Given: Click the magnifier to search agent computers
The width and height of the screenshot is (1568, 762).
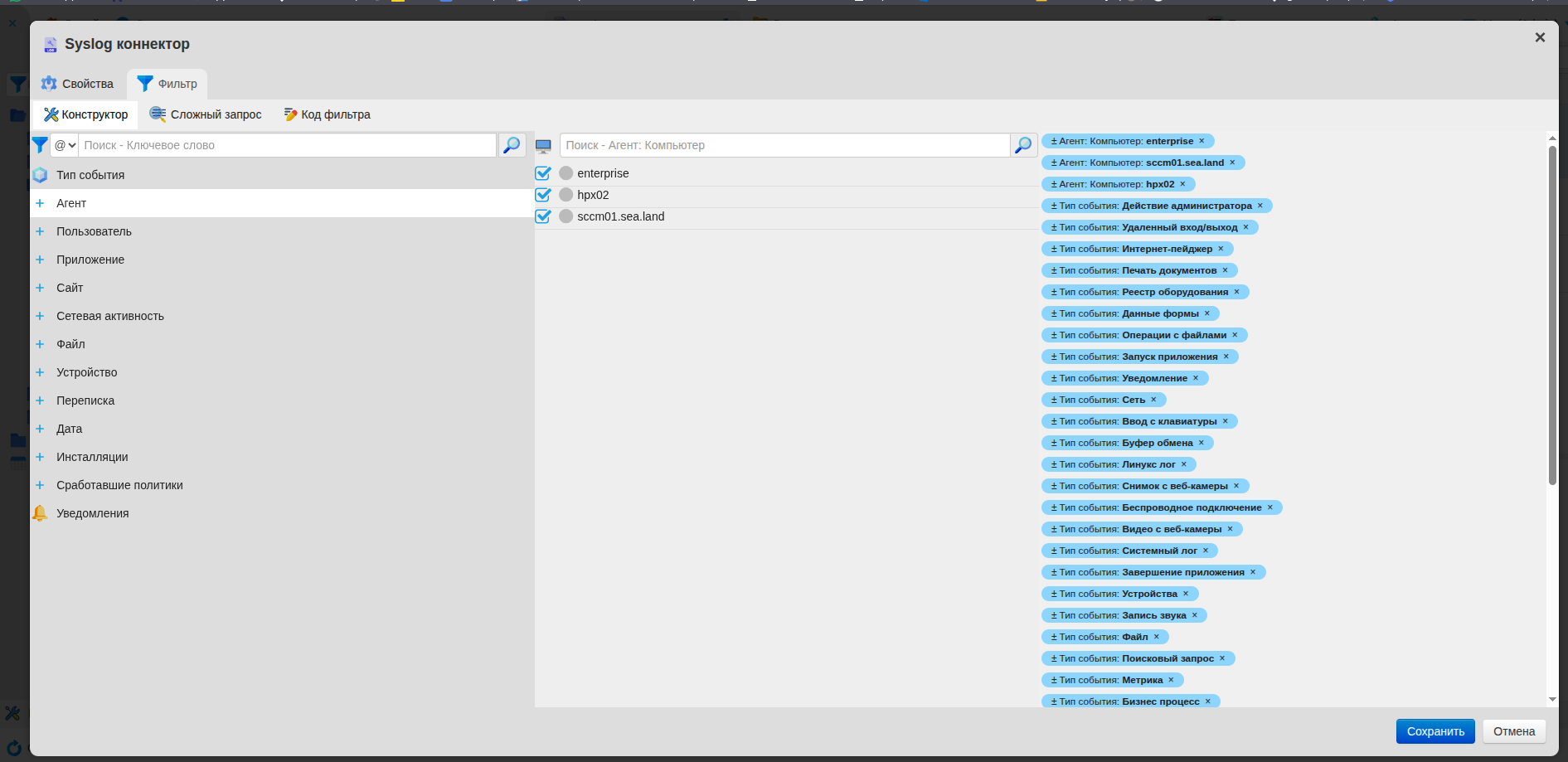Looking at the screenshot, I should tap(1023, 145).
